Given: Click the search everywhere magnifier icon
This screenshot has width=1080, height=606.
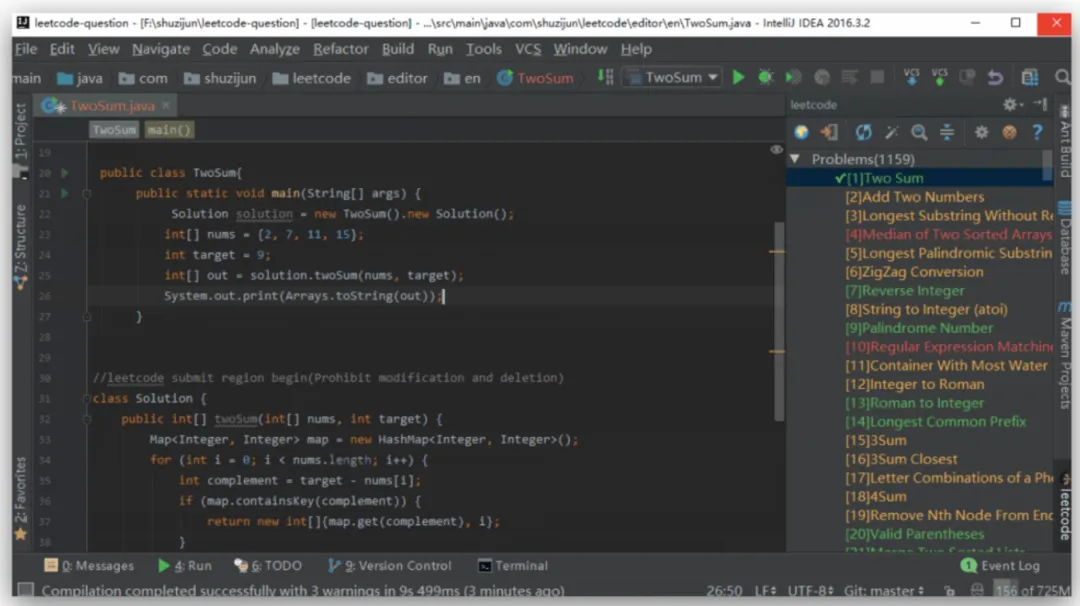Looking at the screenshot, I should [x=1063, y=78].
